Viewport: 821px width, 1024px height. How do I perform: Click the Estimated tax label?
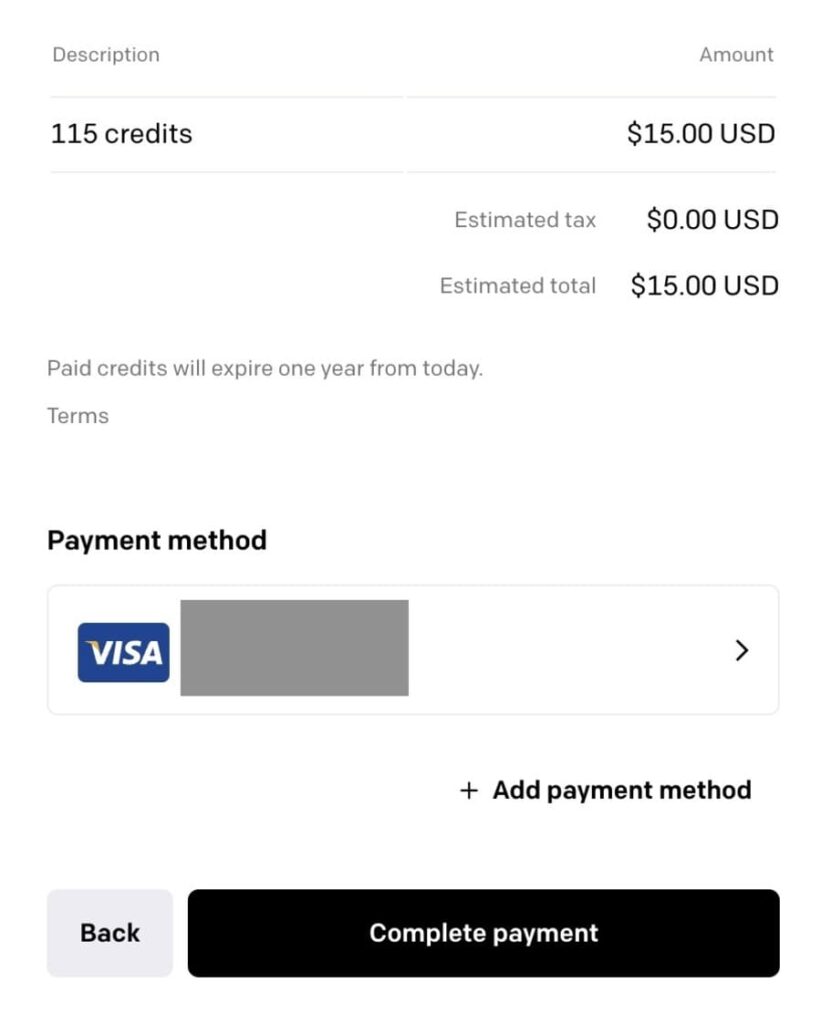[525, 220]
